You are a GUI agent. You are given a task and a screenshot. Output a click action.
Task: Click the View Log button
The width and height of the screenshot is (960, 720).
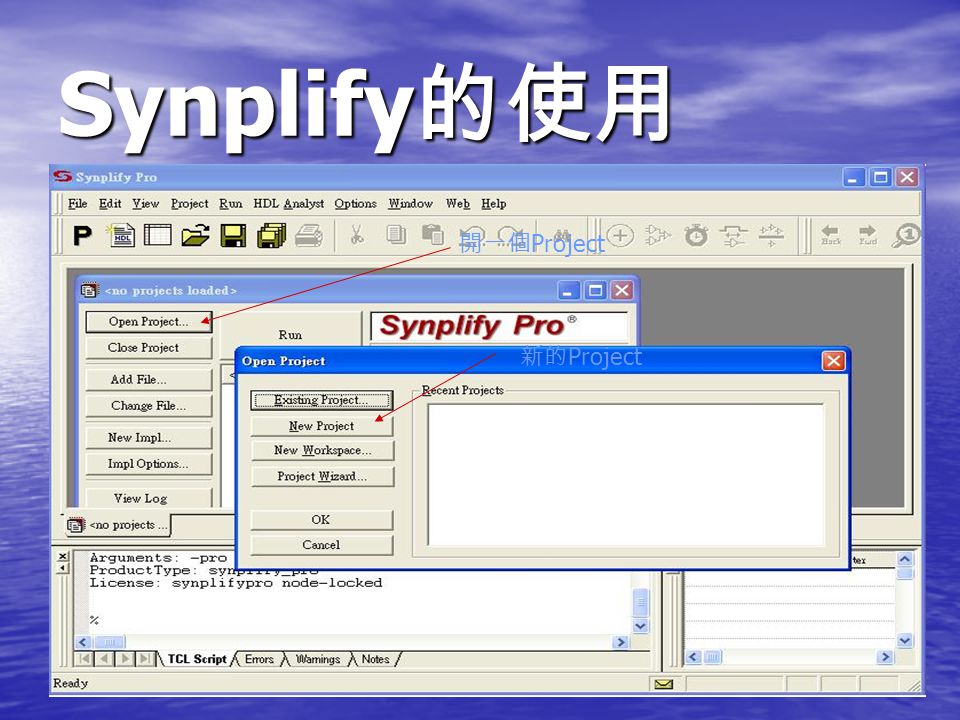(149, 498)
